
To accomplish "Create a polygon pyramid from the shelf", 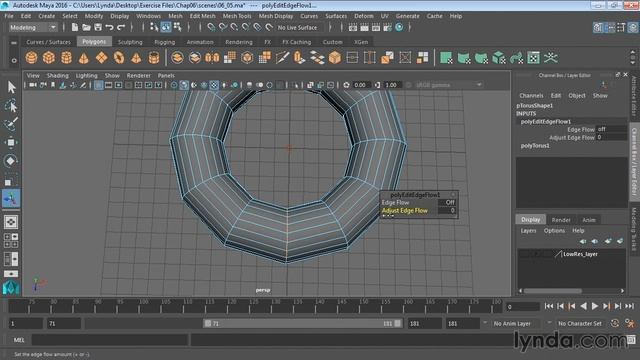I will tap(136, 58).
